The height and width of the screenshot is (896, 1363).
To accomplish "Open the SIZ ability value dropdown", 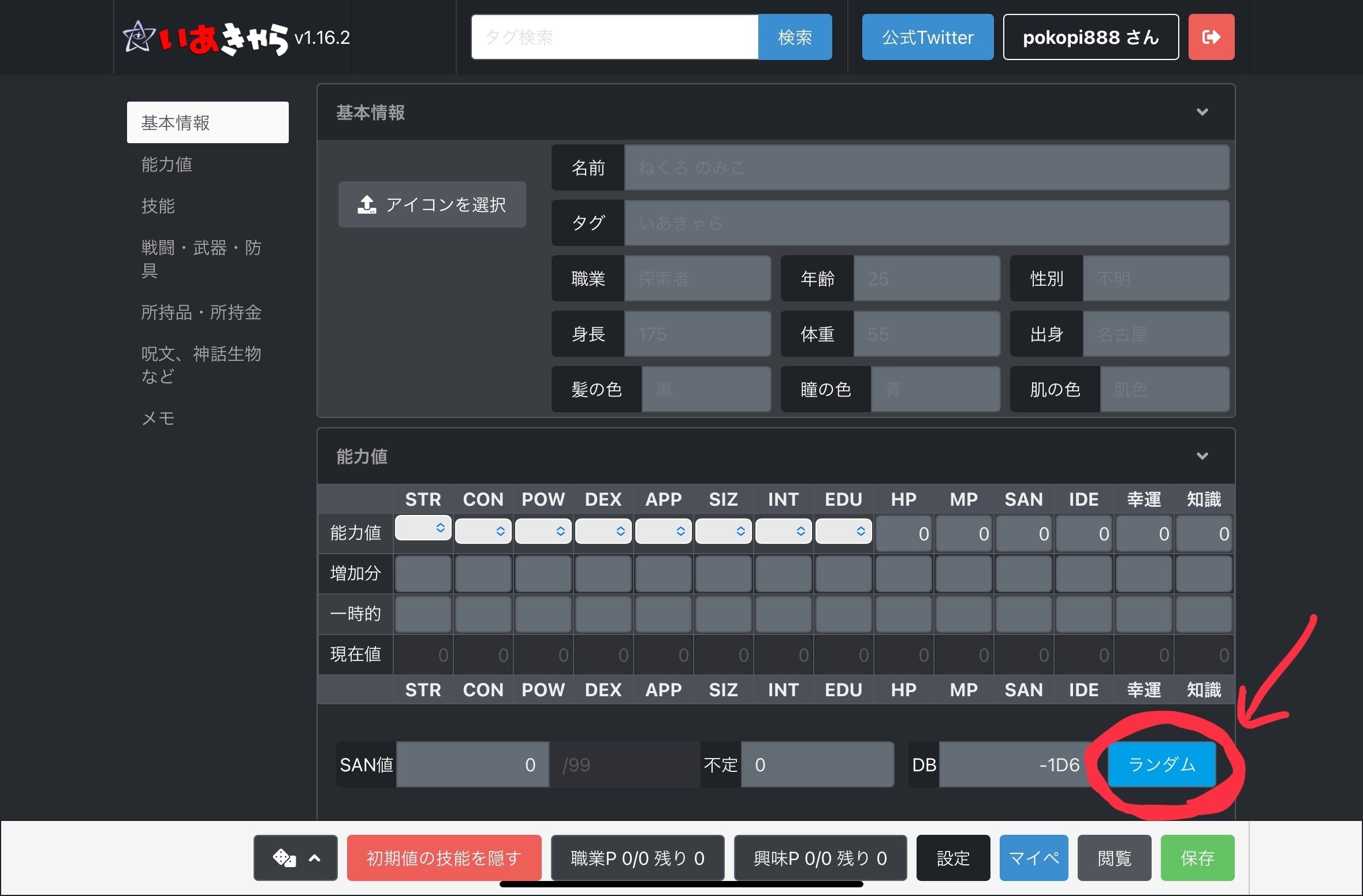I will [724, 531].
